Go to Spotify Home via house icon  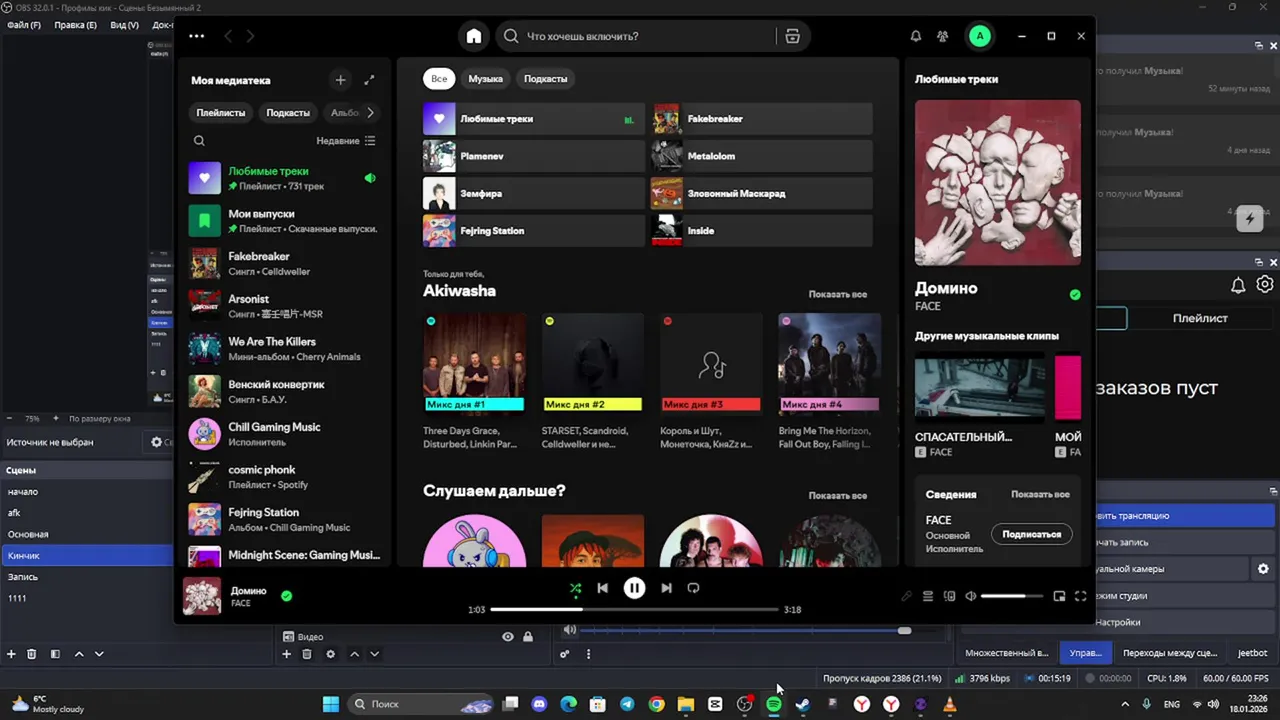pyautogui.click(x=474, y=36)
